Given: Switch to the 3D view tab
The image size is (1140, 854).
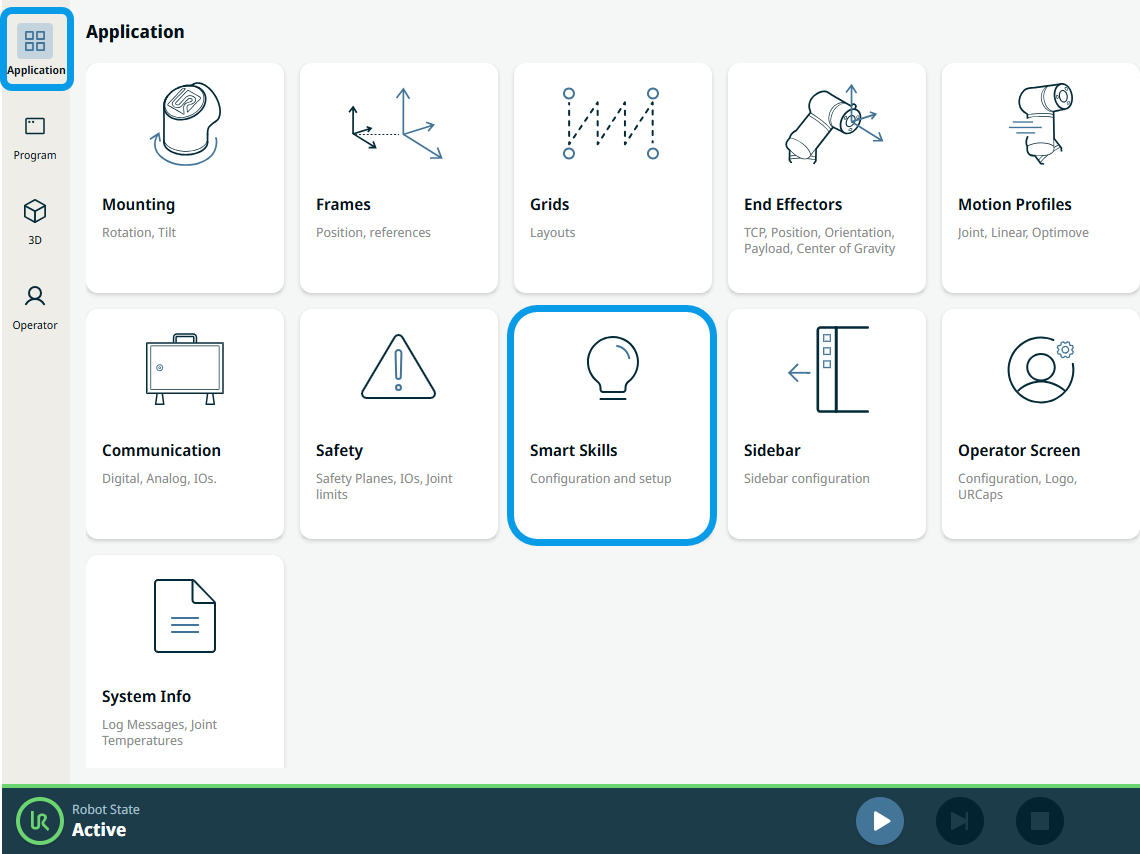Looking at the screenshot, I should coord(35,222).
